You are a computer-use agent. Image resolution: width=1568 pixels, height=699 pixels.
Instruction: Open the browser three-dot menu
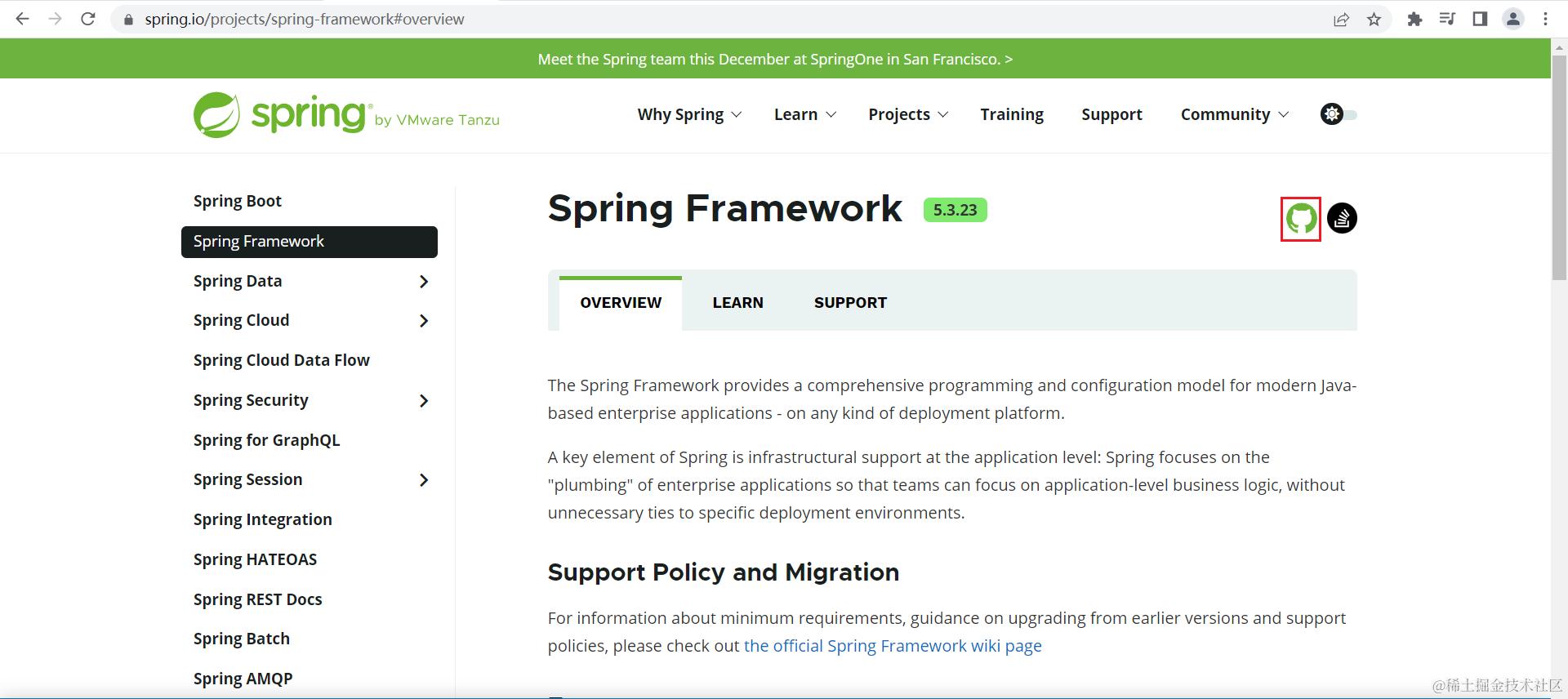[1545, 19]
